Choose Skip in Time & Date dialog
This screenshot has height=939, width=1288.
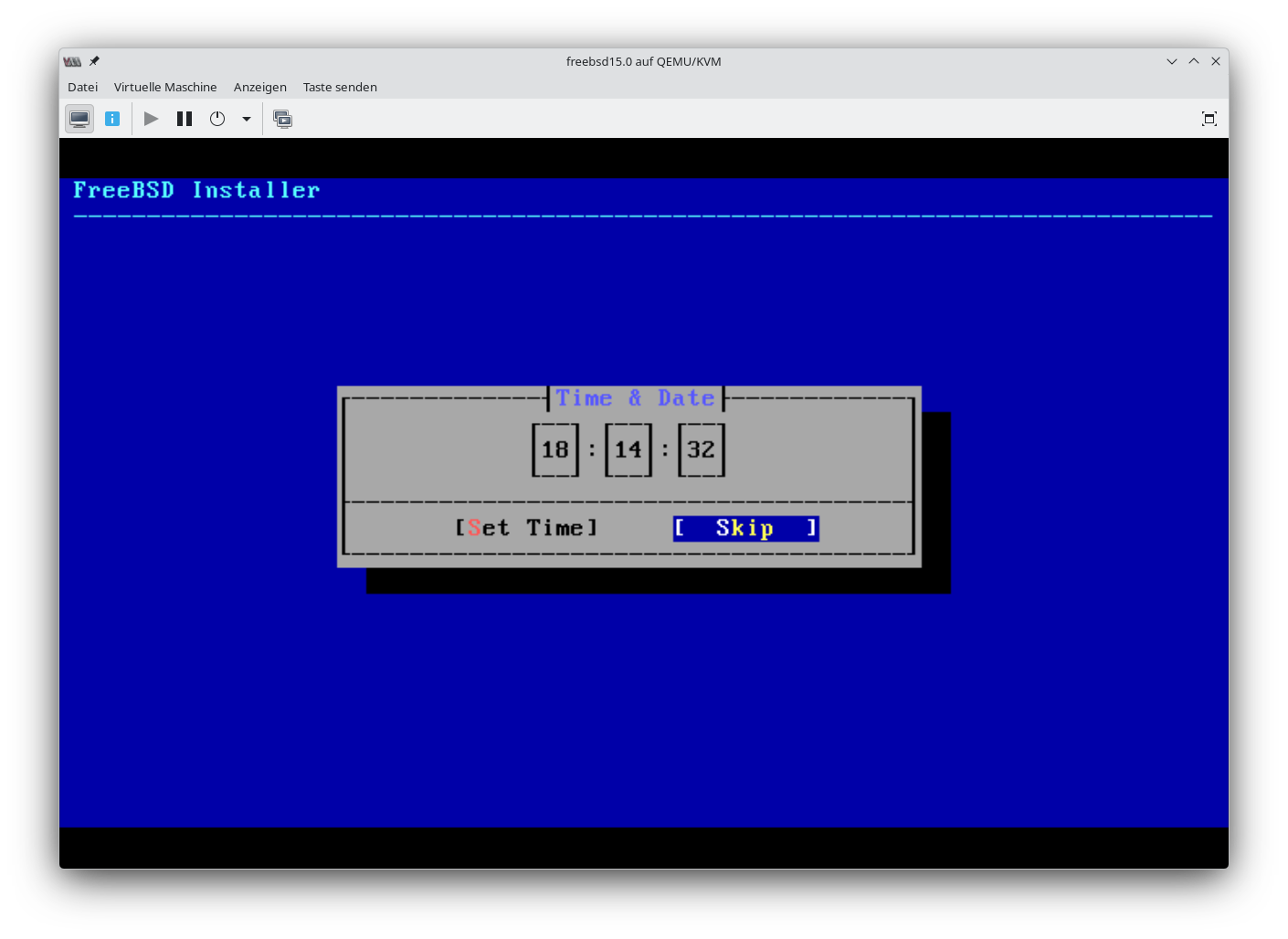[x=745, y=529]
